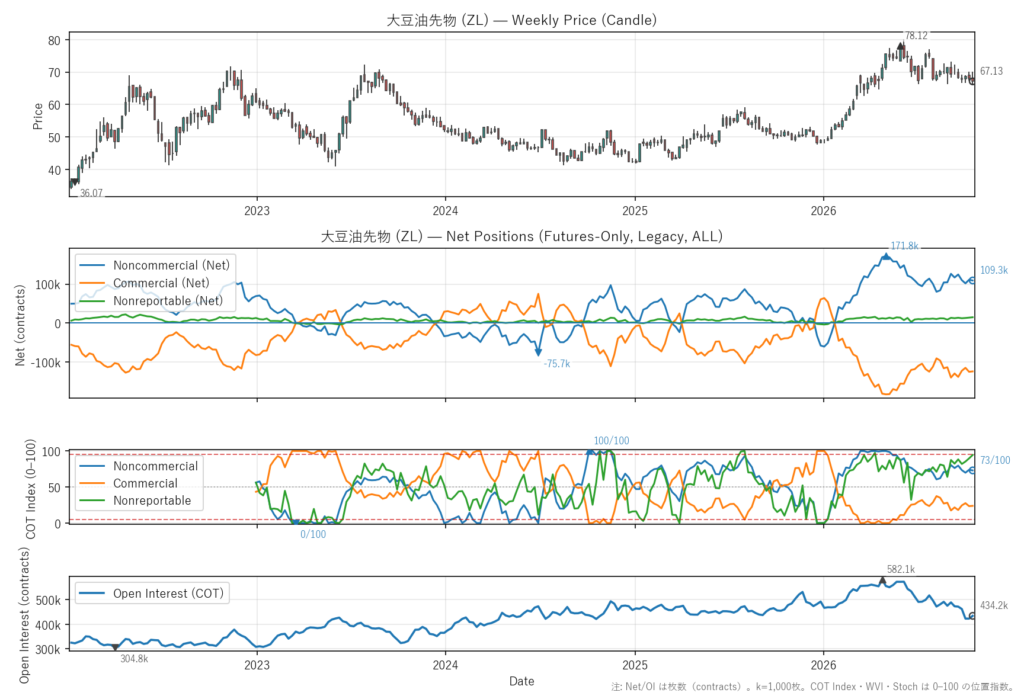Click the 109.3k latest net position circle

(972, 280)
